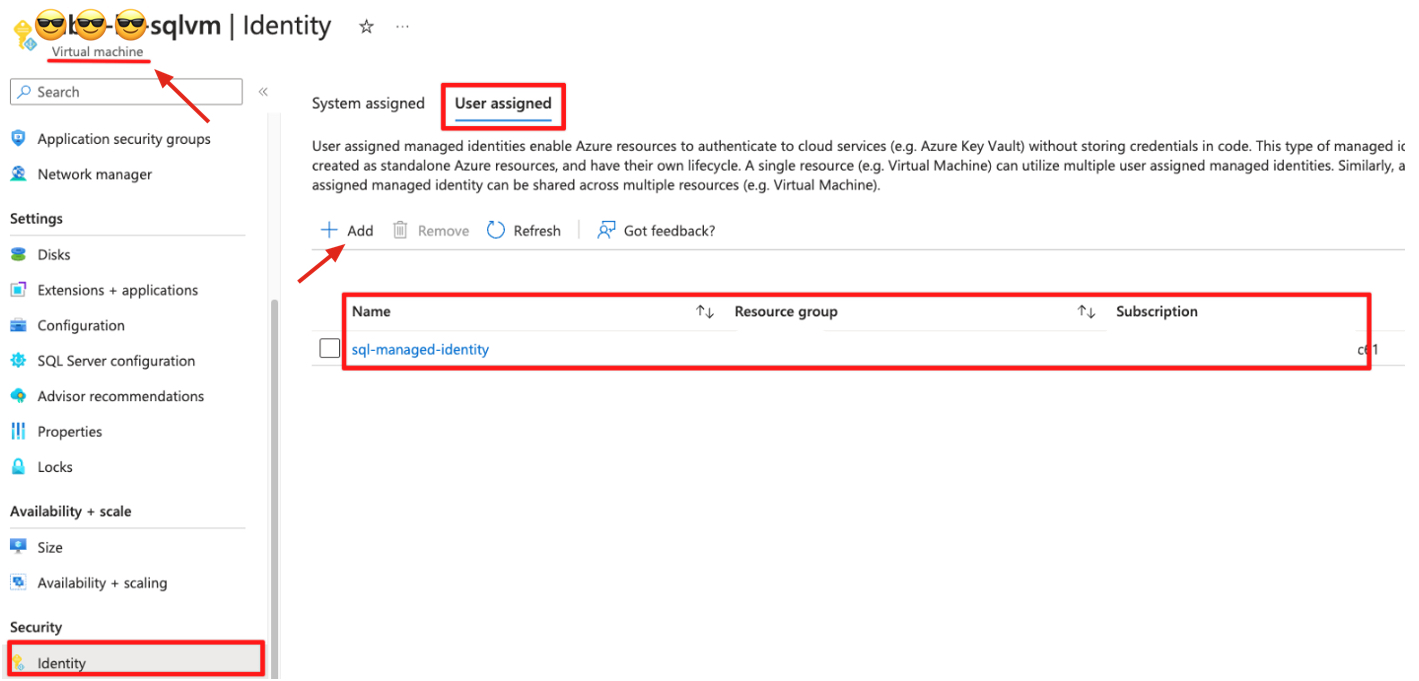1419x681 pixels.
Task: Click the Add button label
Action: tap(360, 231)
